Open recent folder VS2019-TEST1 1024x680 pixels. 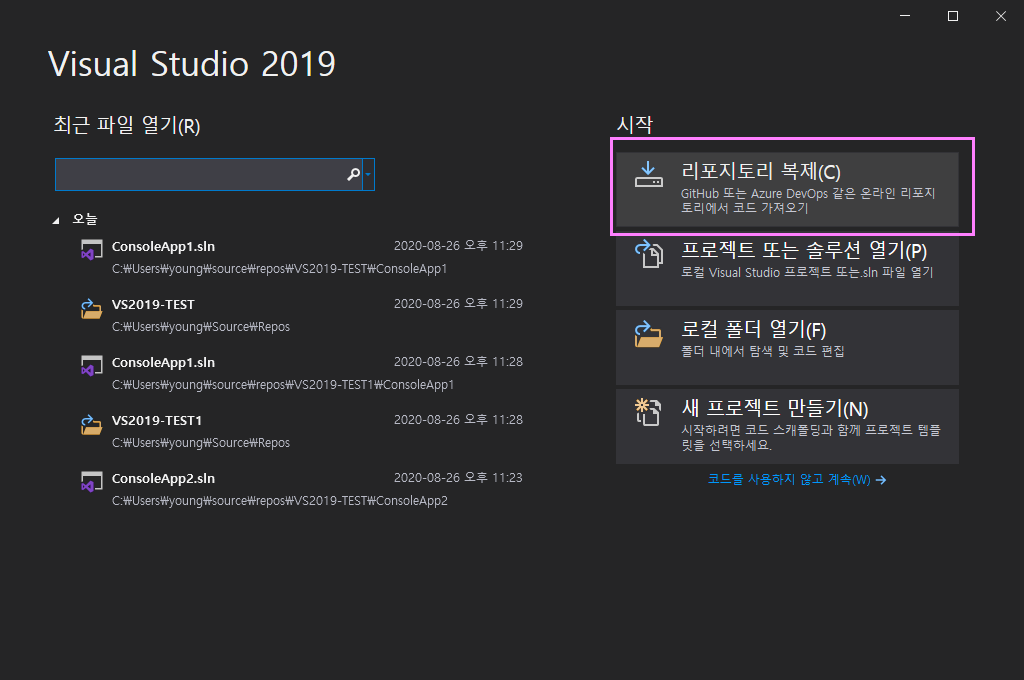click(x=302, y=431)
